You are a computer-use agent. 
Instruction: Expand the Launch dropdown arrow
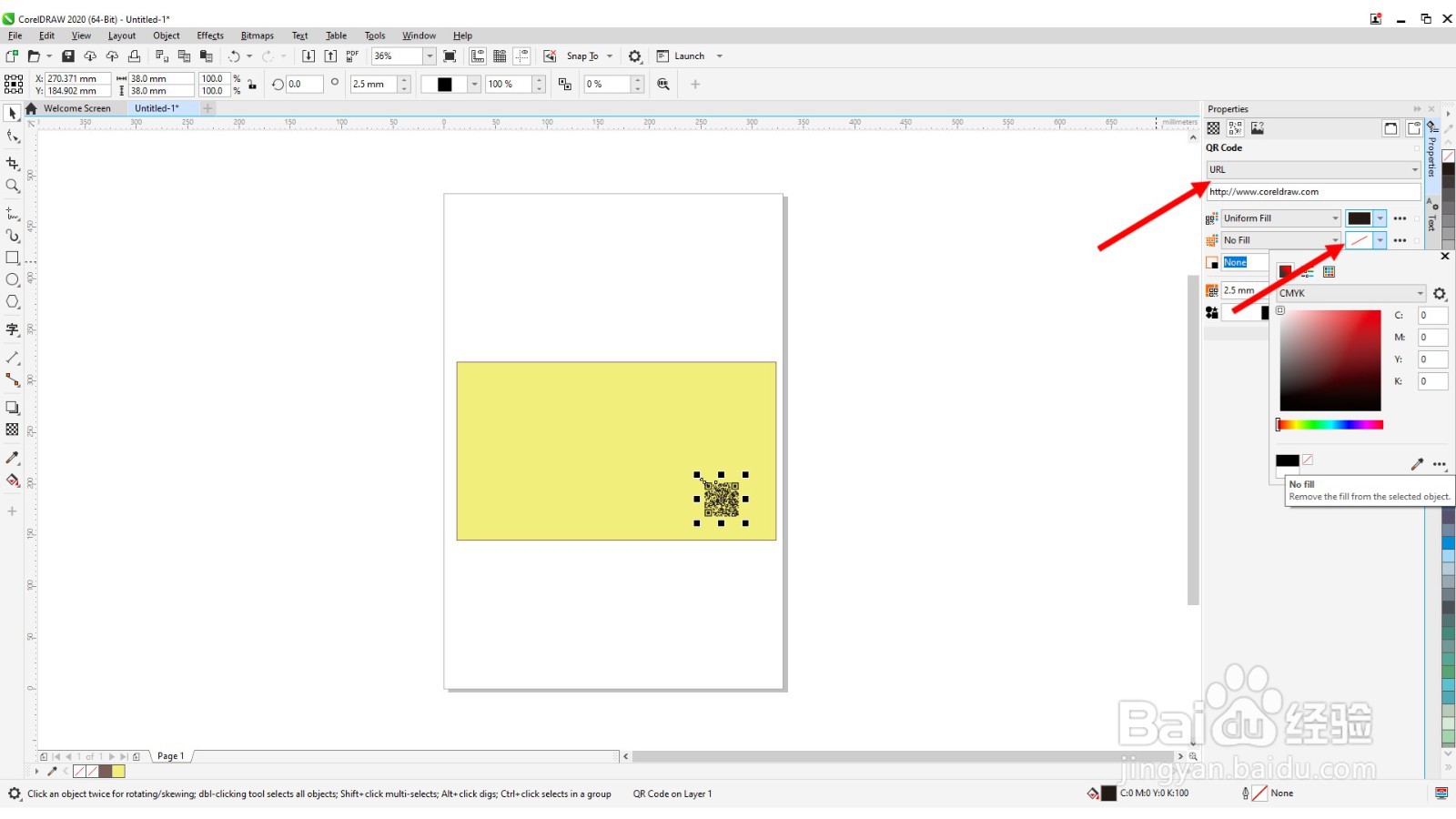pos(719,56)
